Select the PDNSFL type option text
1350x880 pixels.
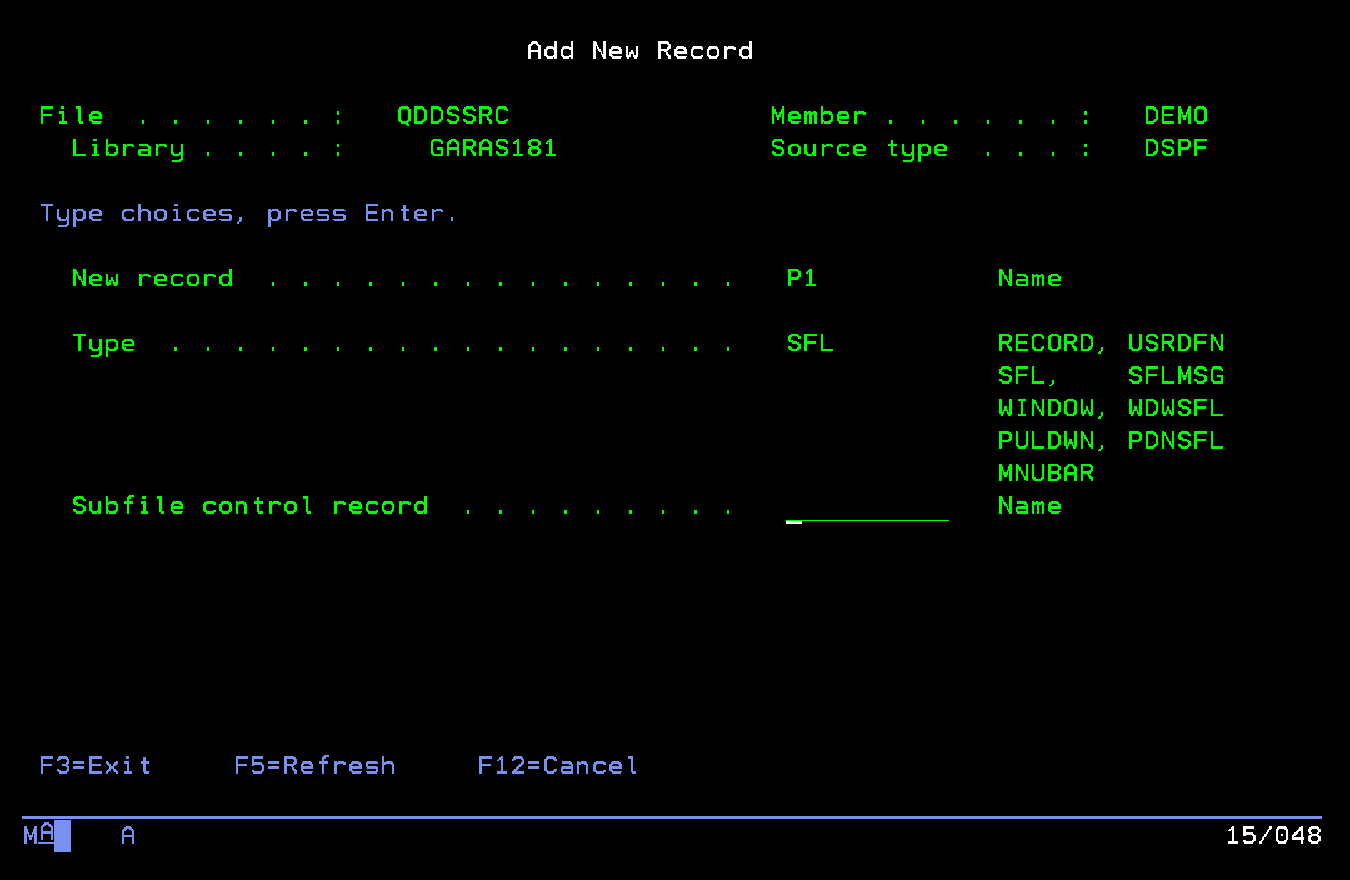click(x=1176, y=441)
